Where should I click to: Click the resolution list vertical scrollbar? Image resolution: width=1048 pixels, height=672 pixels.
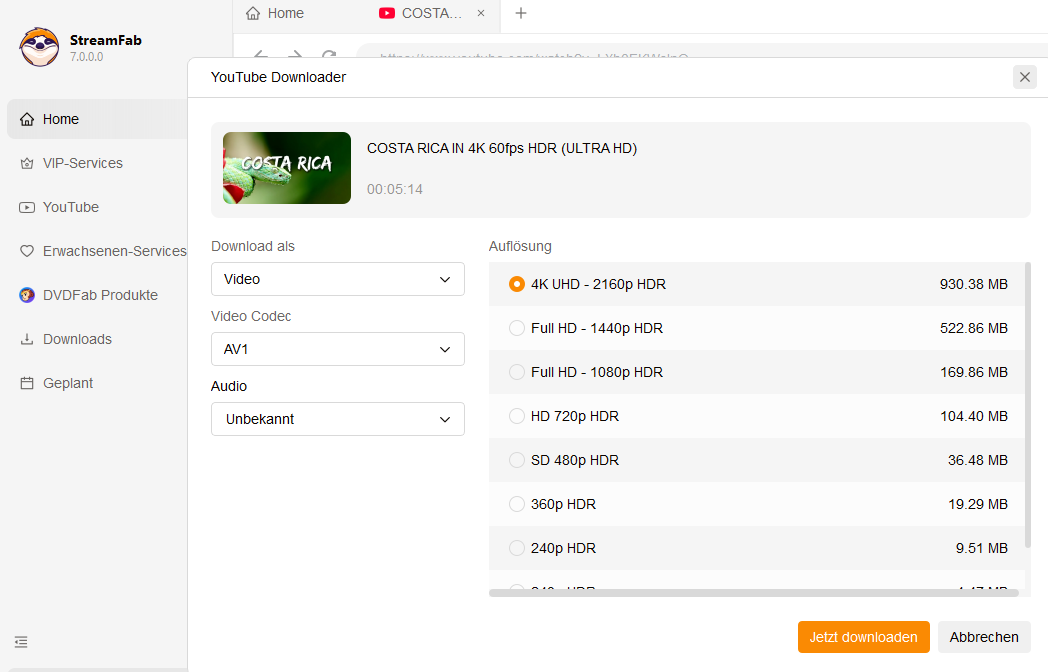tap(1027, 400)
